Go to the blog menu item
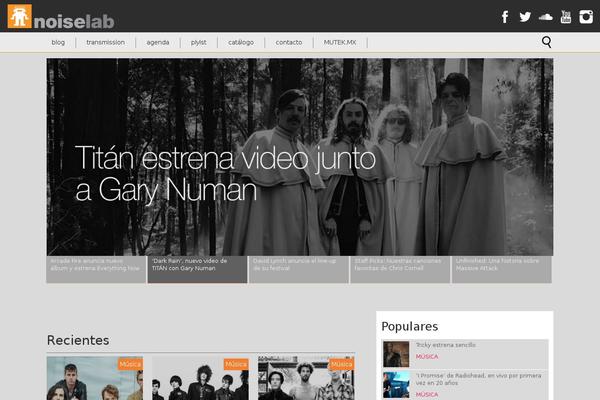The image size is (600, 400). 58,42
